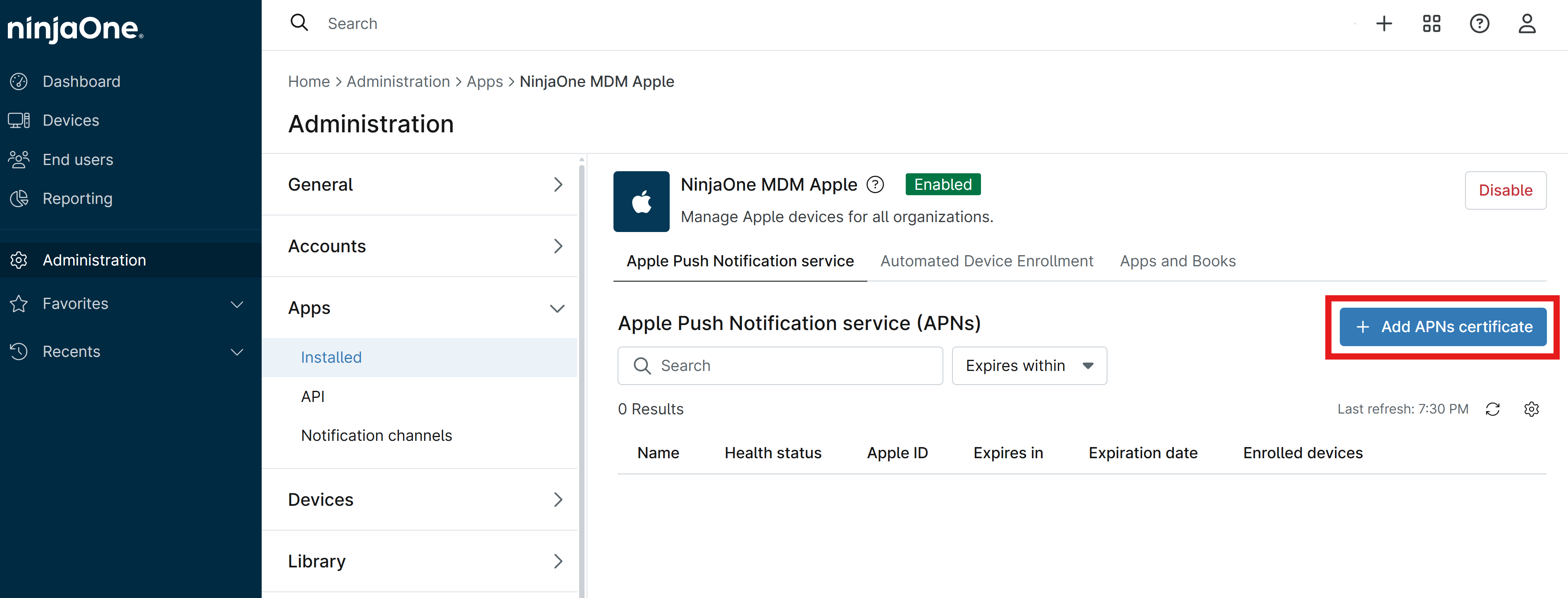Screen dimensions: 1568x598
Task: Click Last refresh: 7:30 PM text
Action: 1402,409
